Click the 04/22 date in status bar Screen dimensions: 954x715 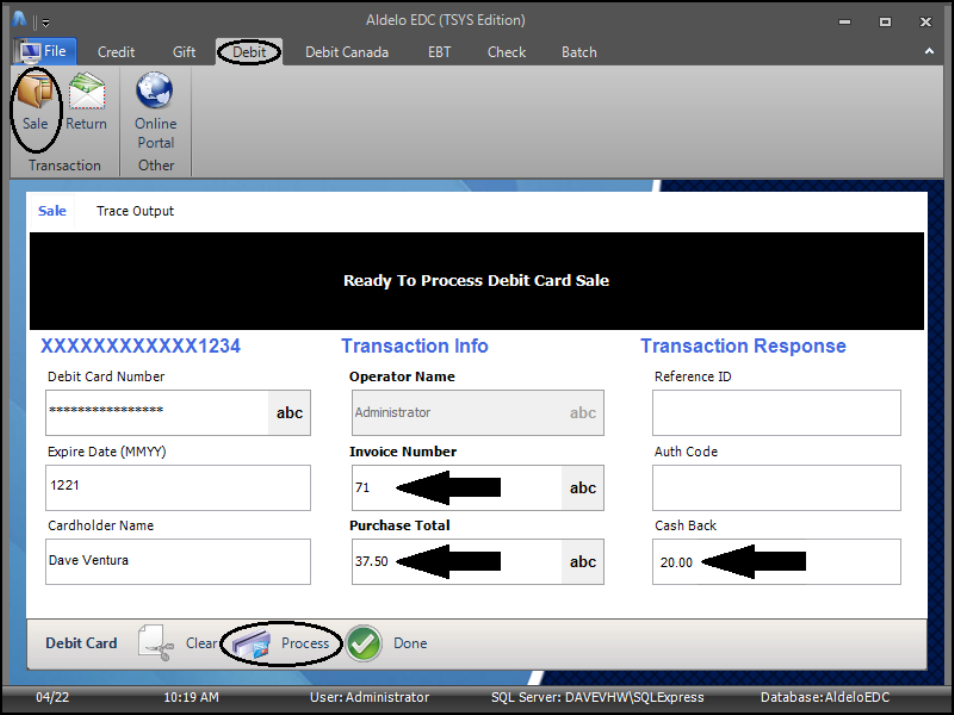(x=52, y=697)
